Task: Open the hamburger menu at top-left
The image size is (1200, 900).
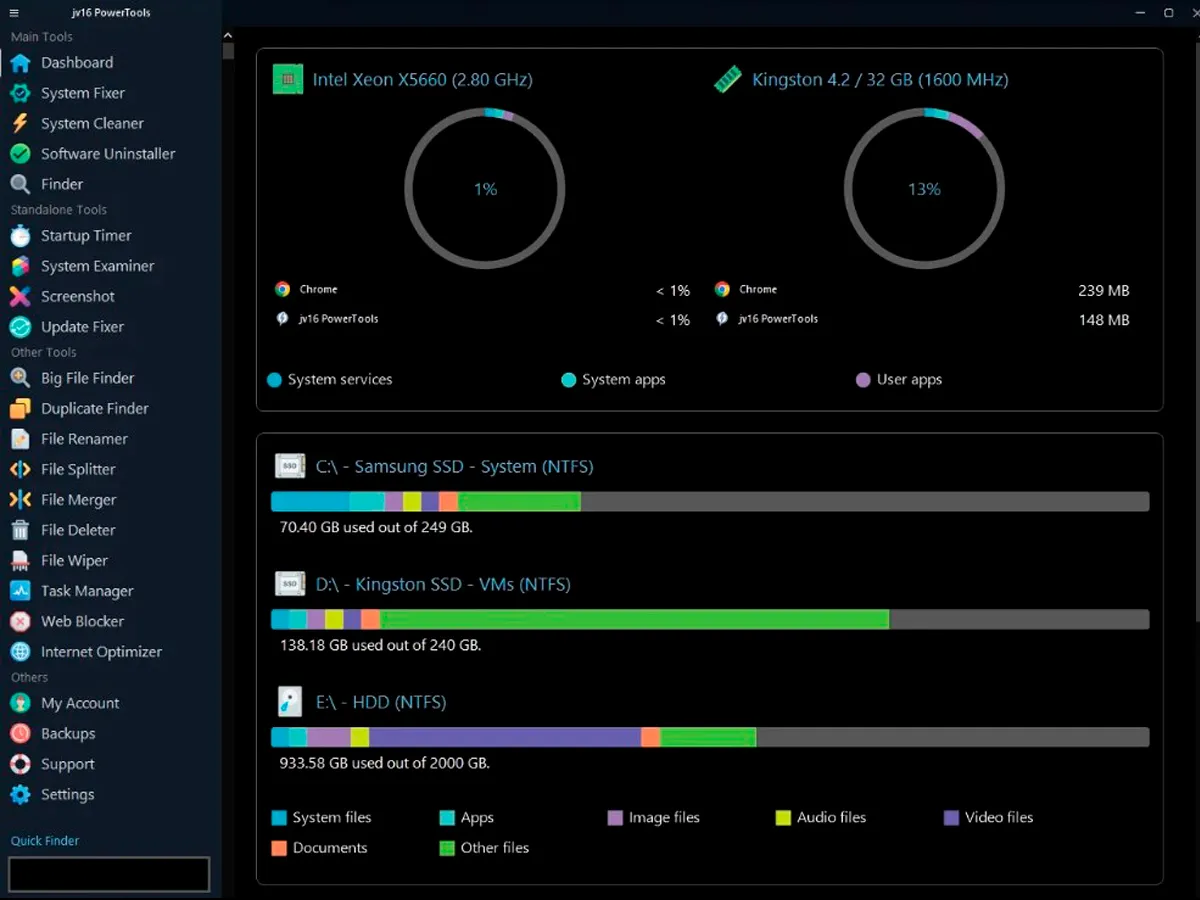Action: coord(14,13)
